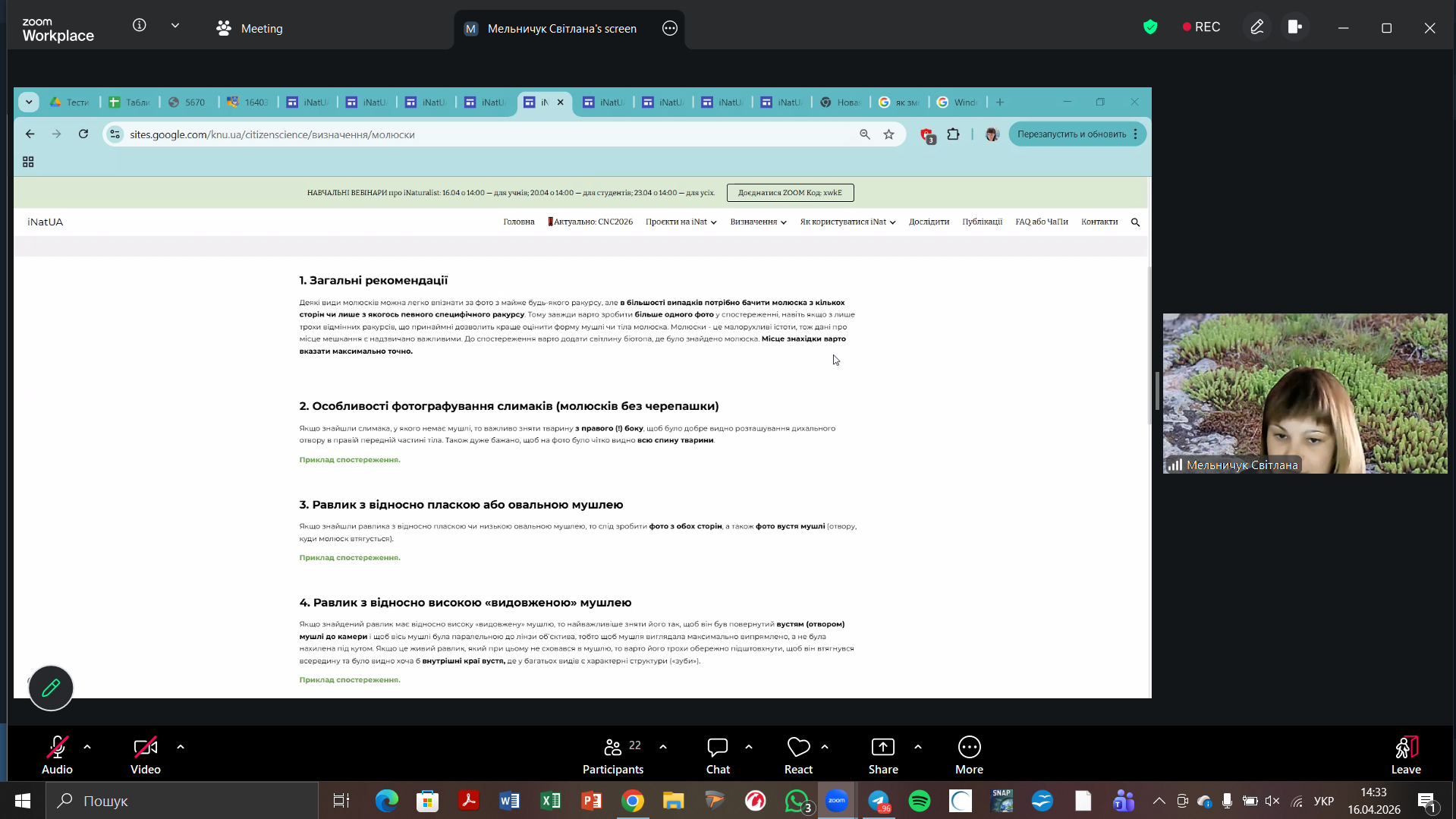
Task: Open the Participants list
Action: [613, 755]
